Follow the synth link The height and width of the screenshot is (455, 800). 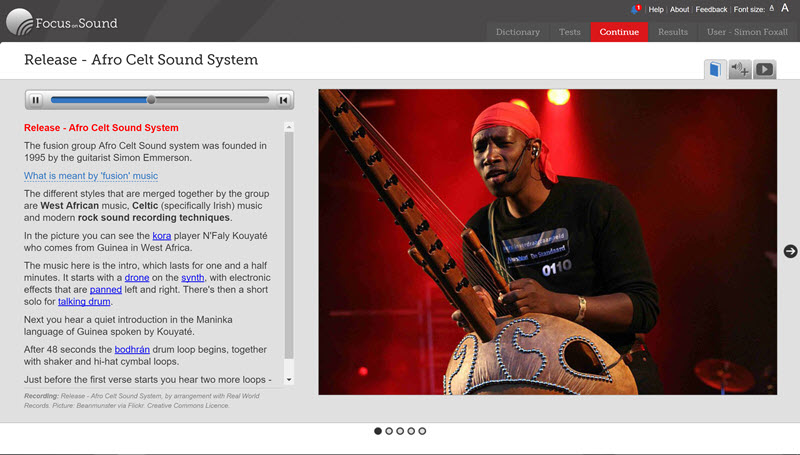click(x=192, y=277)
